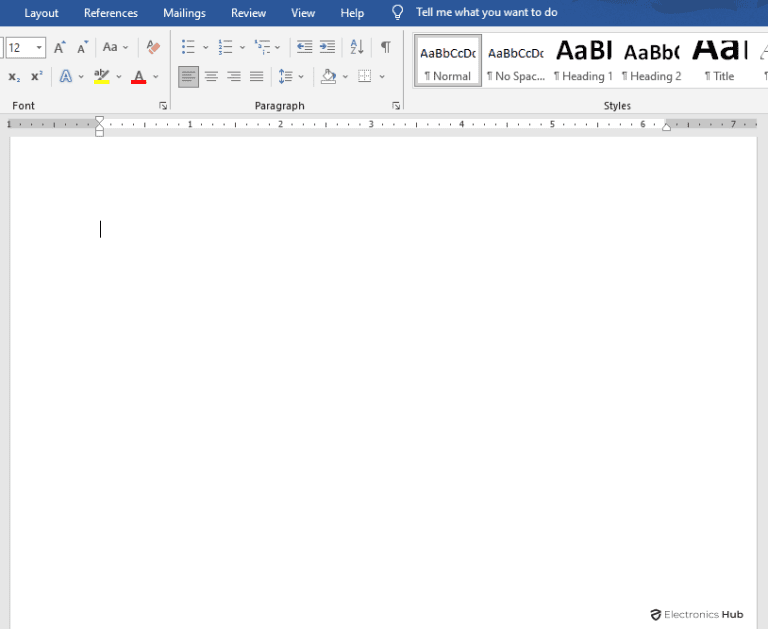Toggle subscript formatting
This screenshot has width=768, height=629.
coord(14,76)
